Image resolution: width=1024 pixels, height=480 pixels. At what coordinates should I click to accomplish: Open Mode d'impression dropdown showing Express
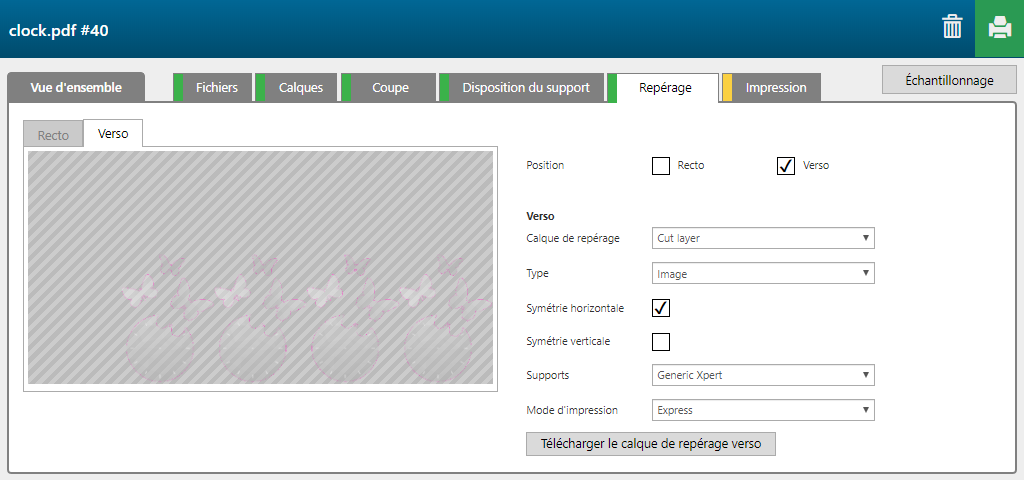763,410
